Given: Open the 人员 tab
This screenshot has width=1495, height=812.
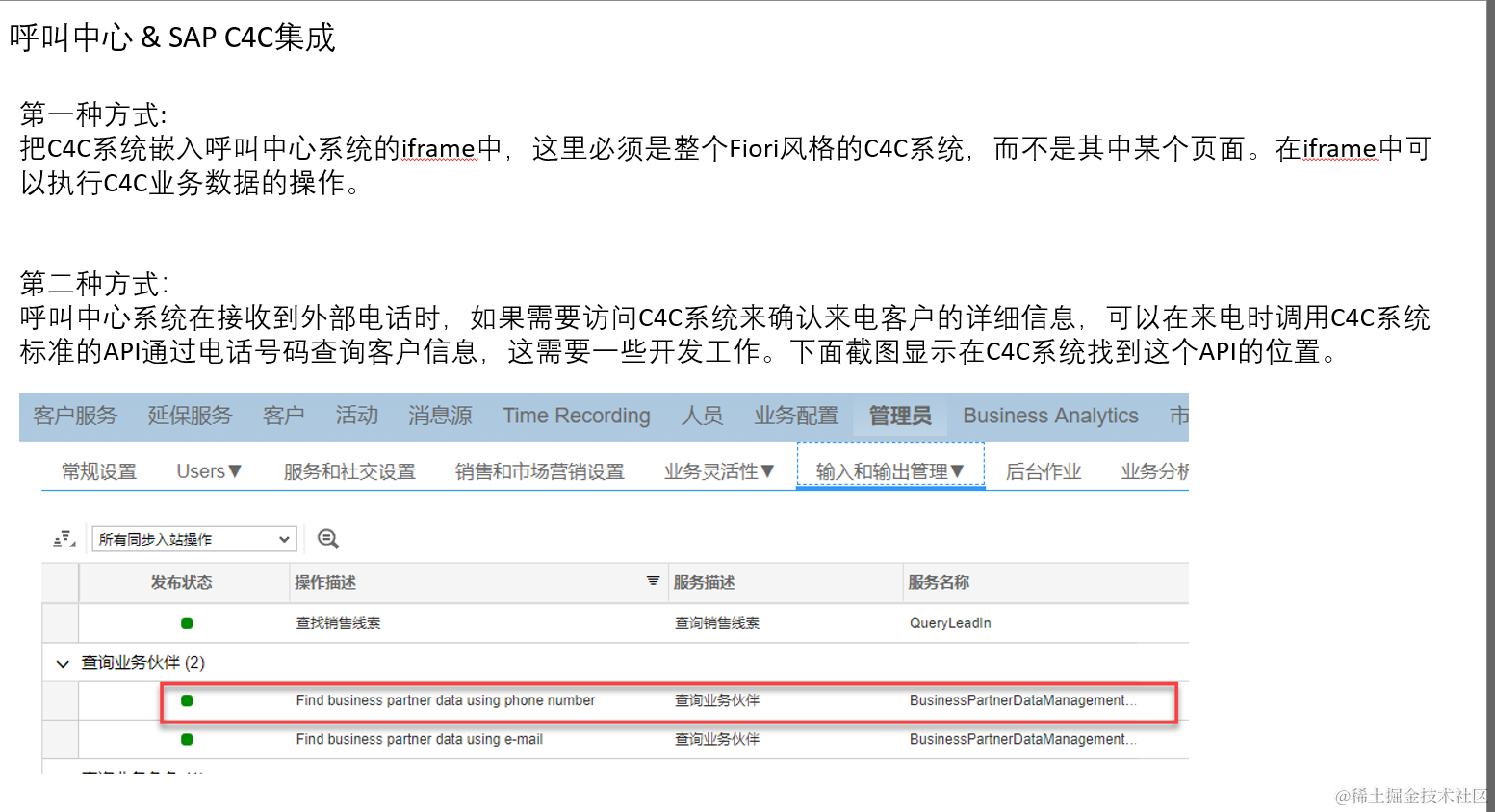Looking at the screenshot, I should pos(702,416).
